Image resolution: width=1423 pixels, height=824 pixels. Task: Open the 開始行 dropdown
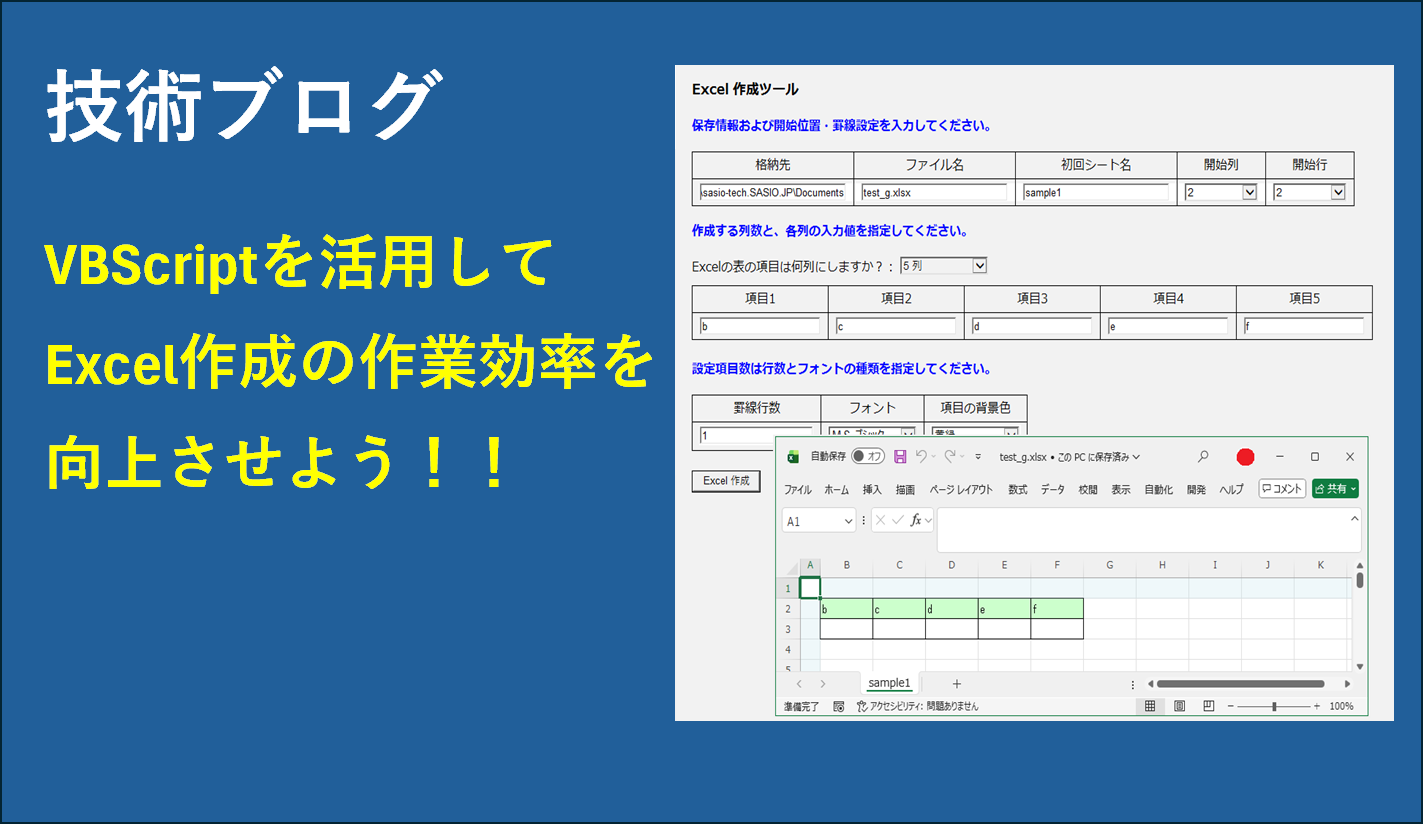point(1337,192)
